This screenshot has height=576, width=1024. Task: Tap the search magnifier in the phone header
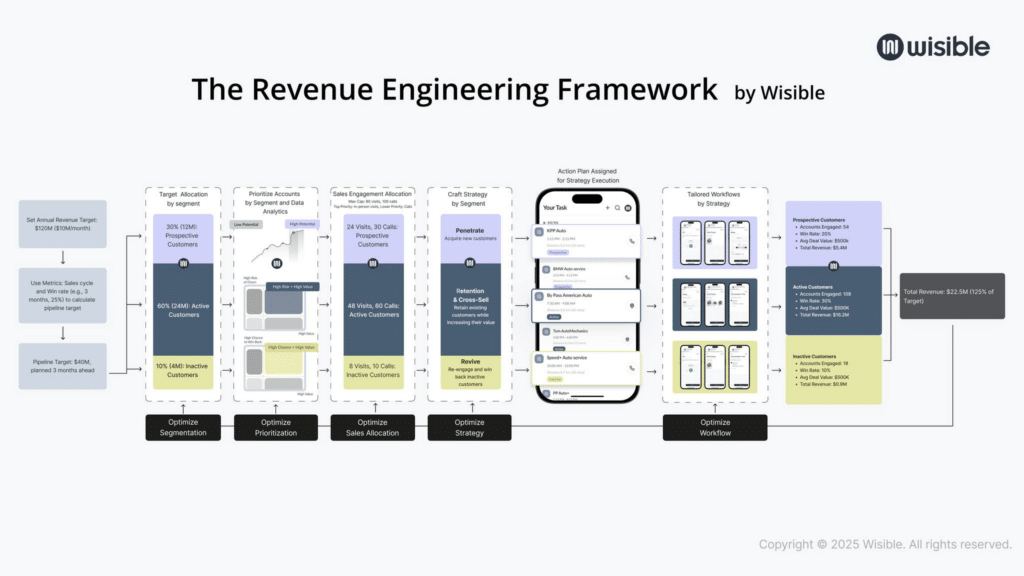617,208
